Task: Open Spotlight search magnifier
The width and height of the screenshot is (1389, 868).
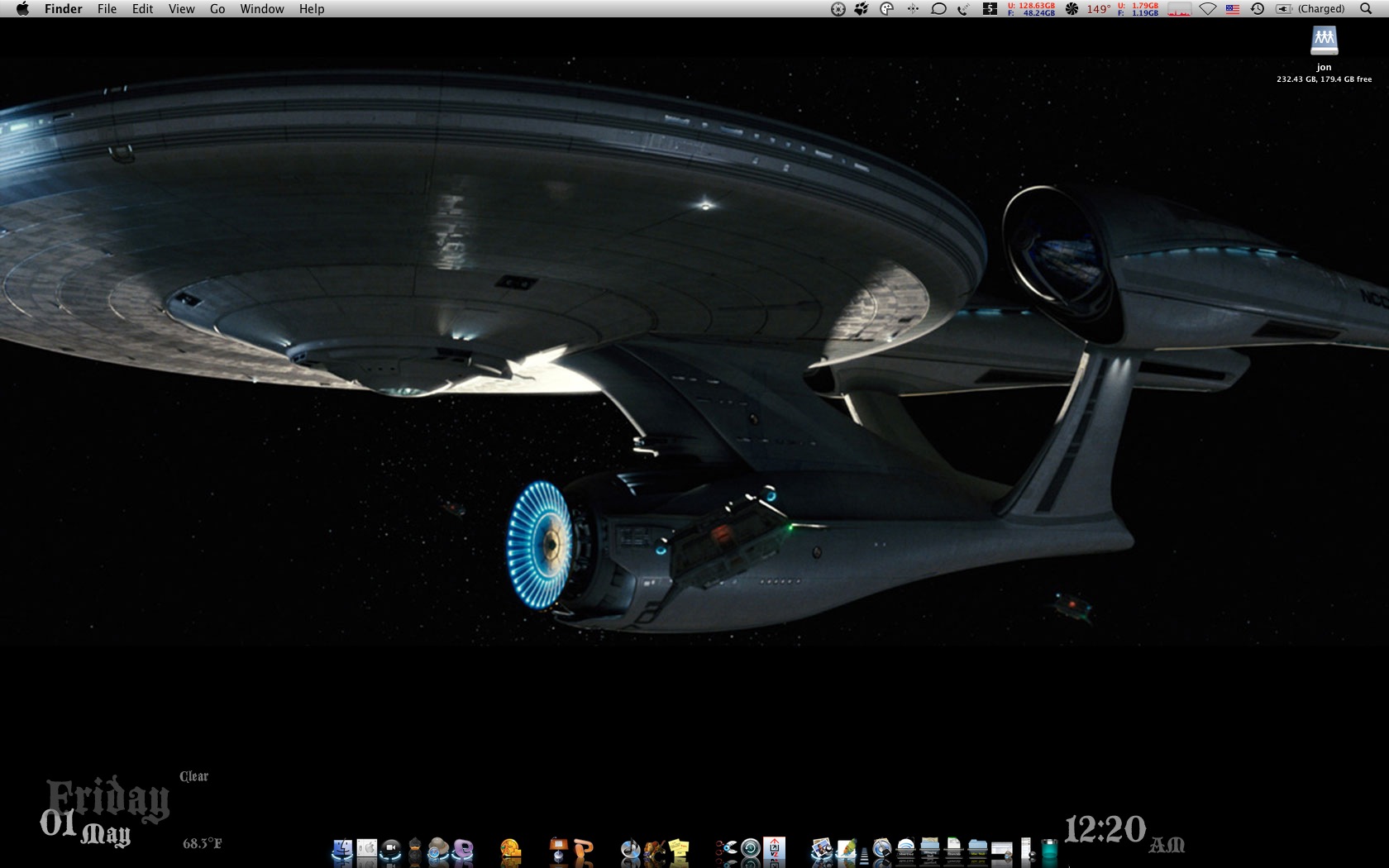Action: (1366, 9)
